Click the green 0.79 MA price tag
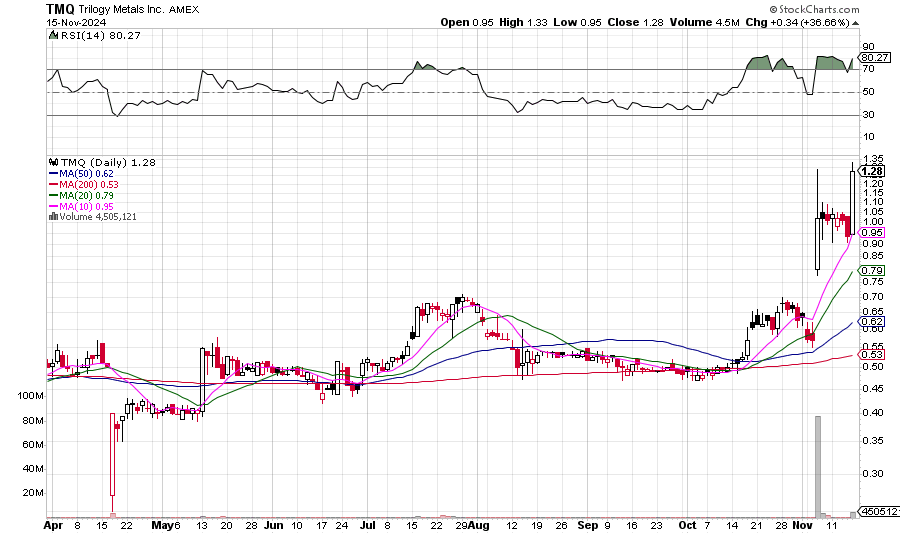 [871, 271]
